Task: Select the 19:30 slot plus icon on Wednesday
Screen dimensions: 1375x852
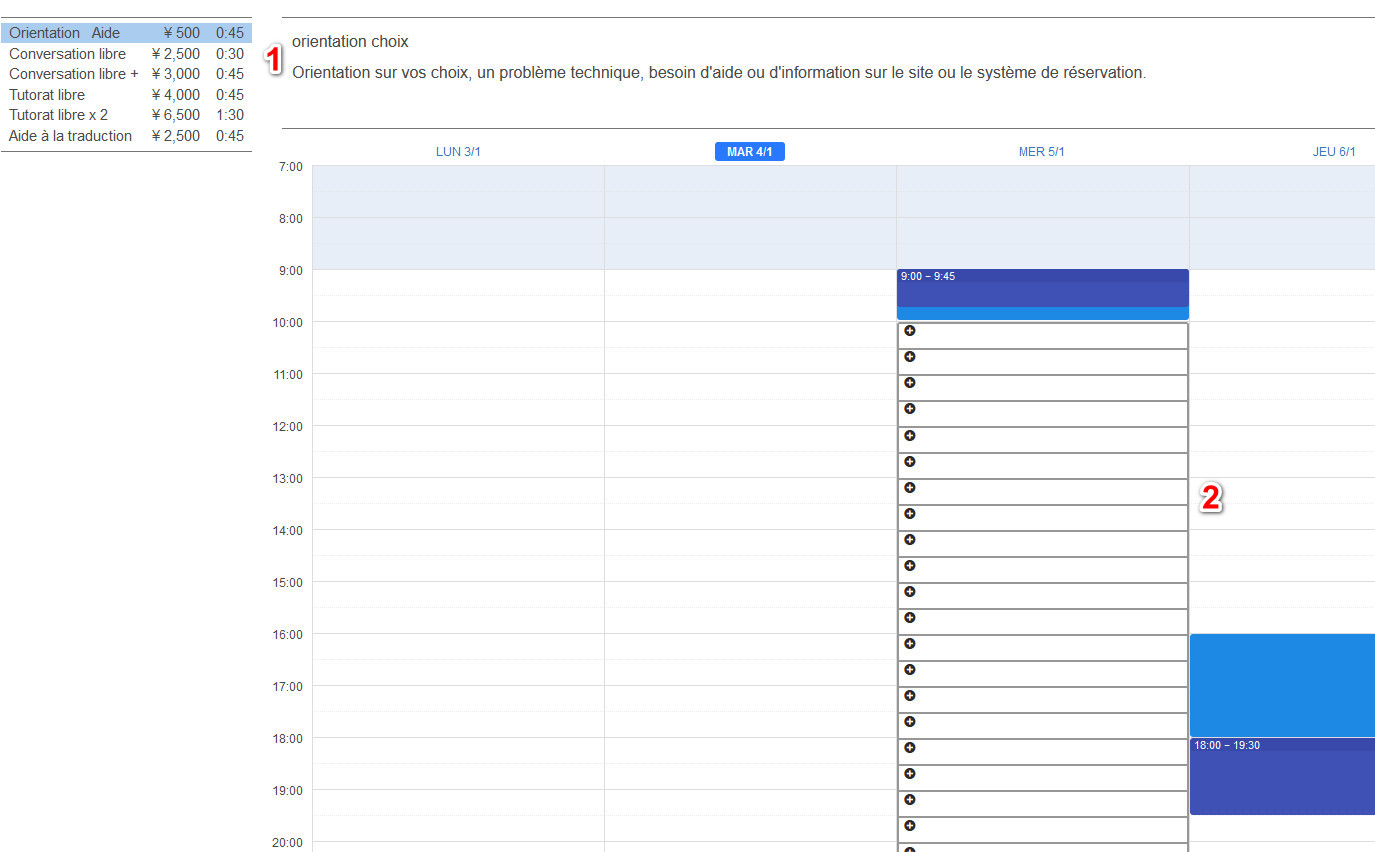Action: [x=910, y=826]
